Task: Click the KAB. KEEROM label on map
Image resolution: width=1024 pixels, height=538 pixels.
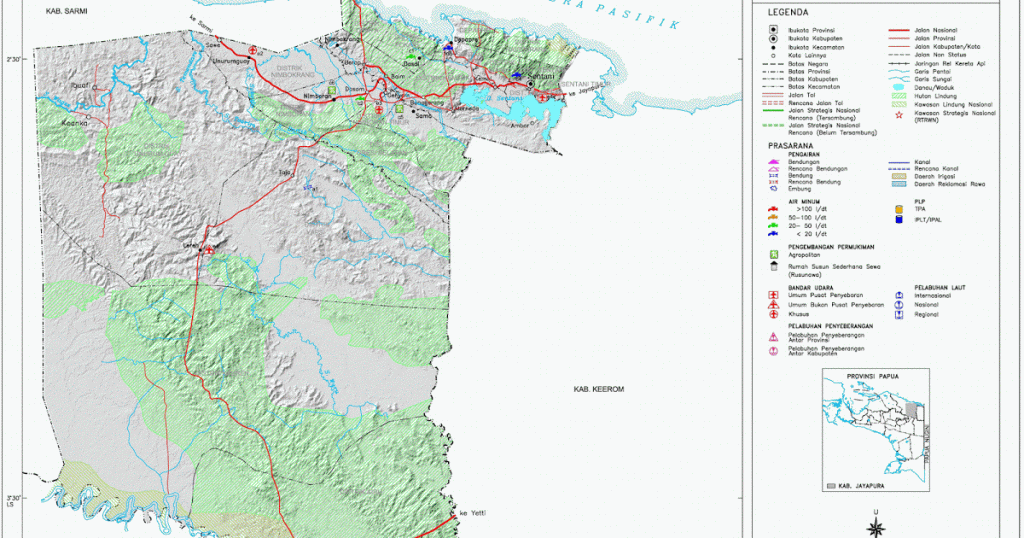Action: pos(599,389)
